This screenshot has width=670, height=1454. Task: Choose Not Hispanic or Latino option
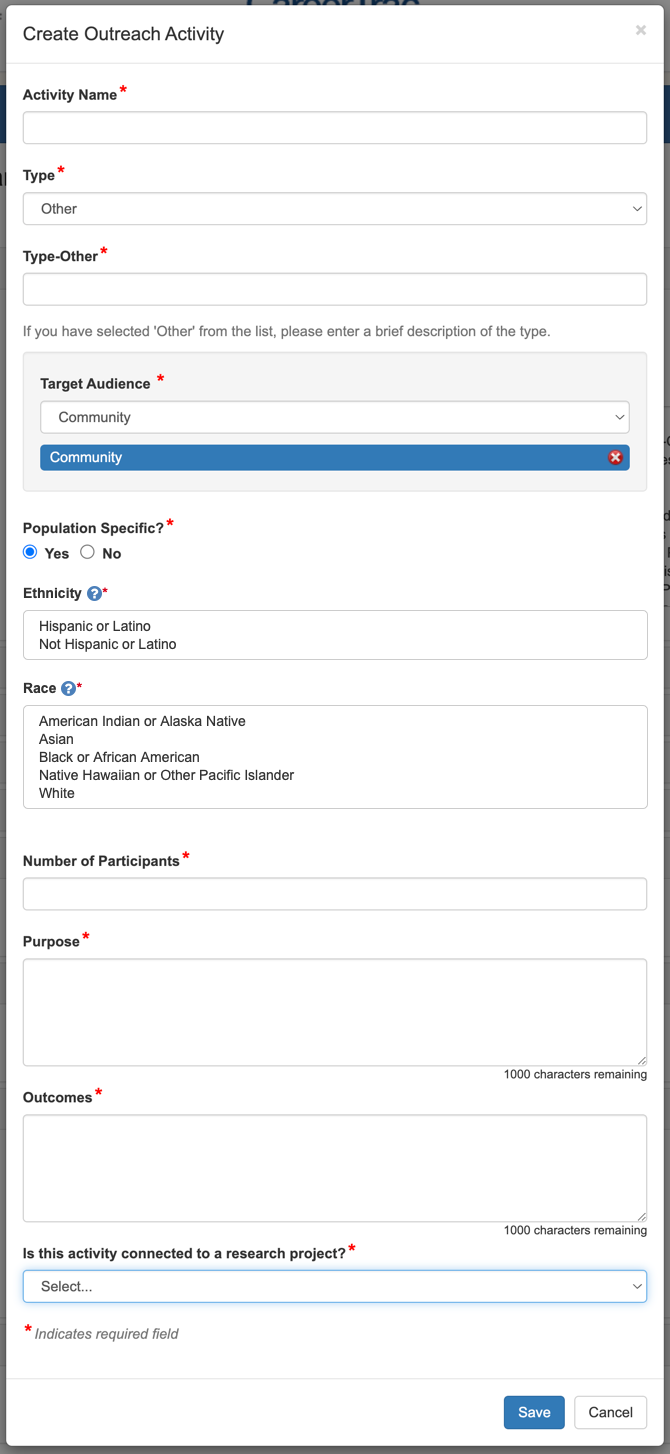(108, 645)
